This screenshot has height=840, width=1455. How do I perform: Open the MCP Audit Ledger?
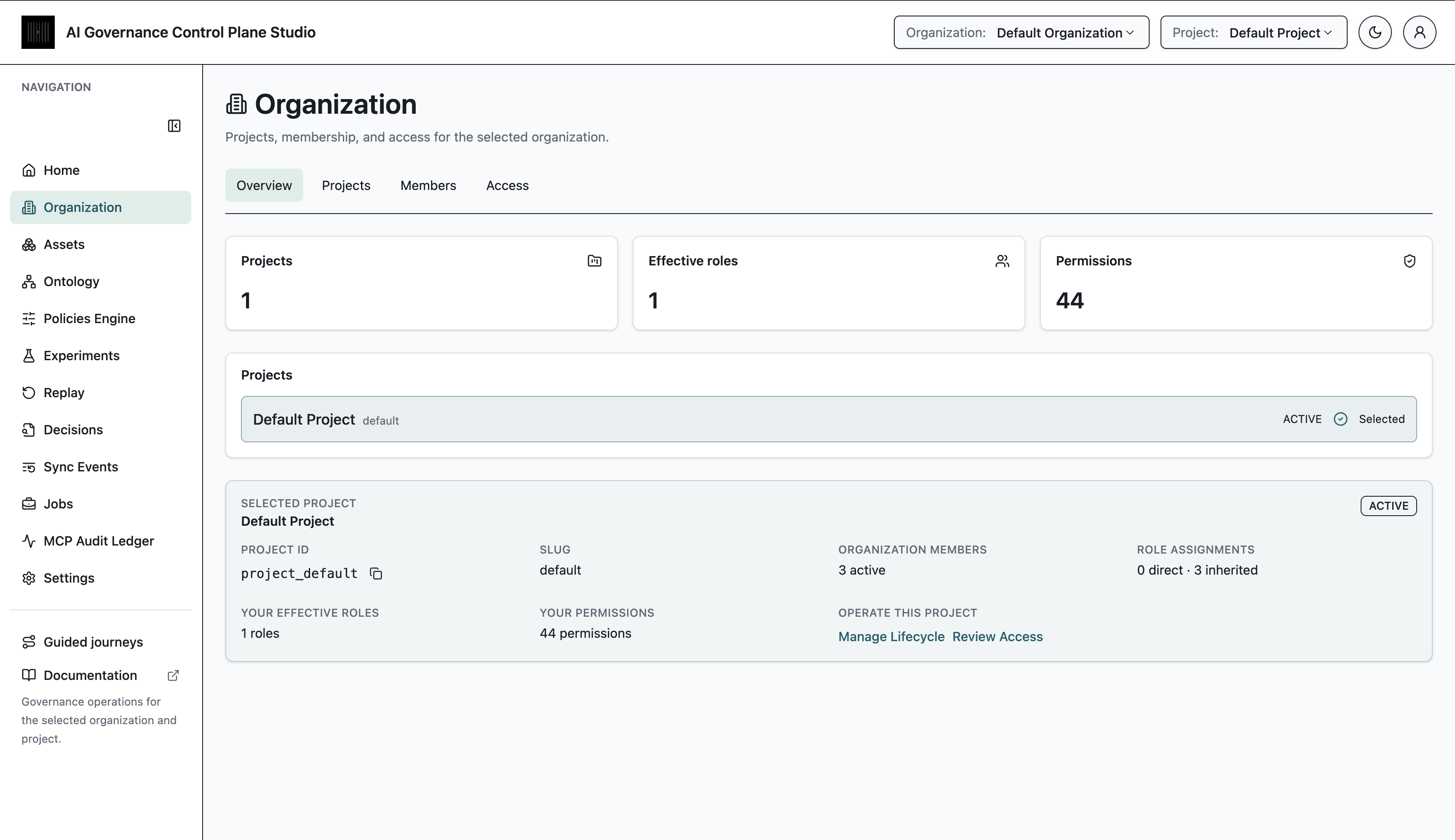100,541
